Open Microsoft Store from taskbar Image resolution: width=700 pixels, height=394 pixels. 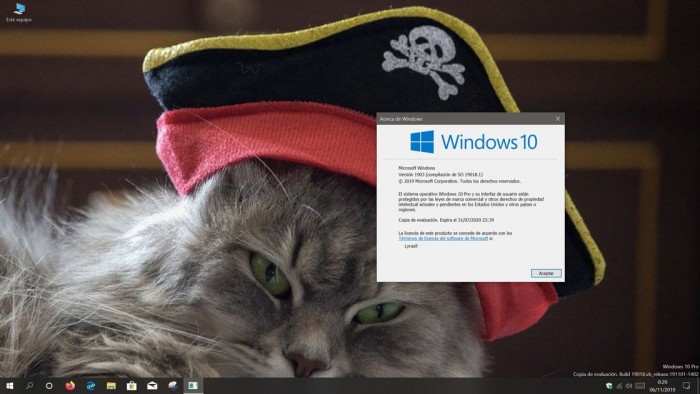[132, 386]
